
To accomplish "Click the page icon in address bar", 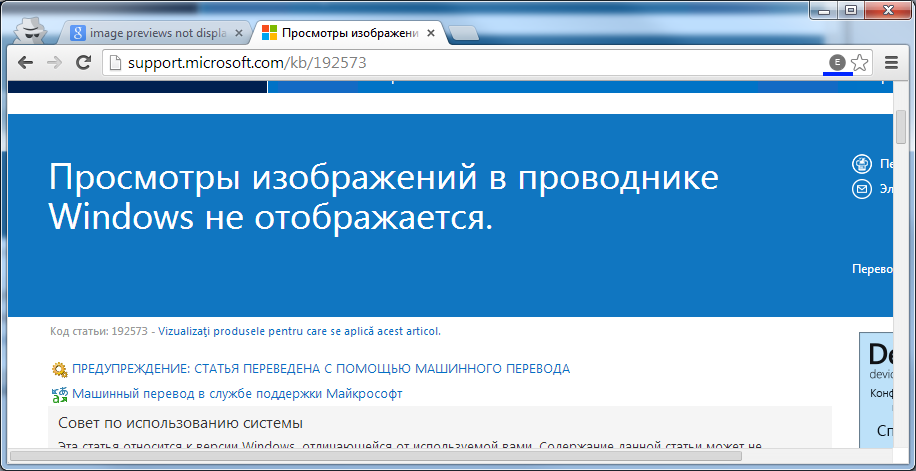I will point(116,63).
